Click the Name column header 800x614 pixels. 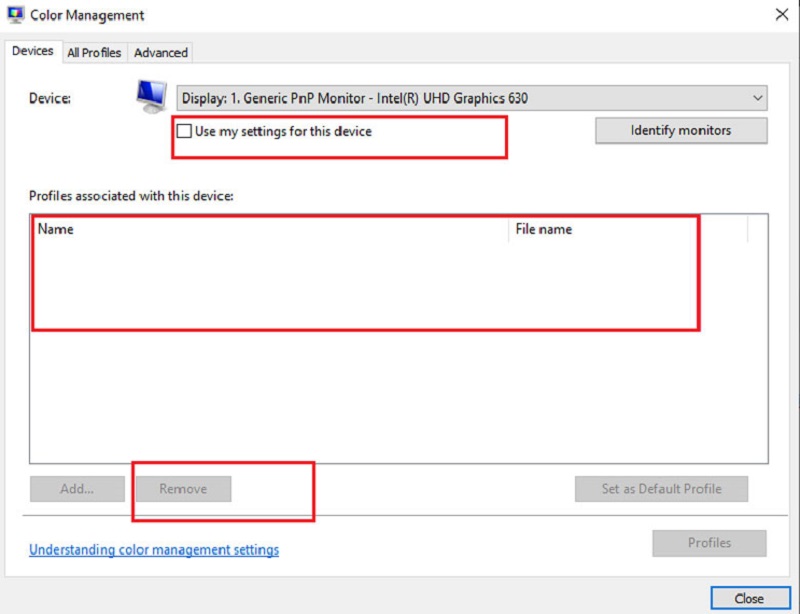[x=54, y=229]
